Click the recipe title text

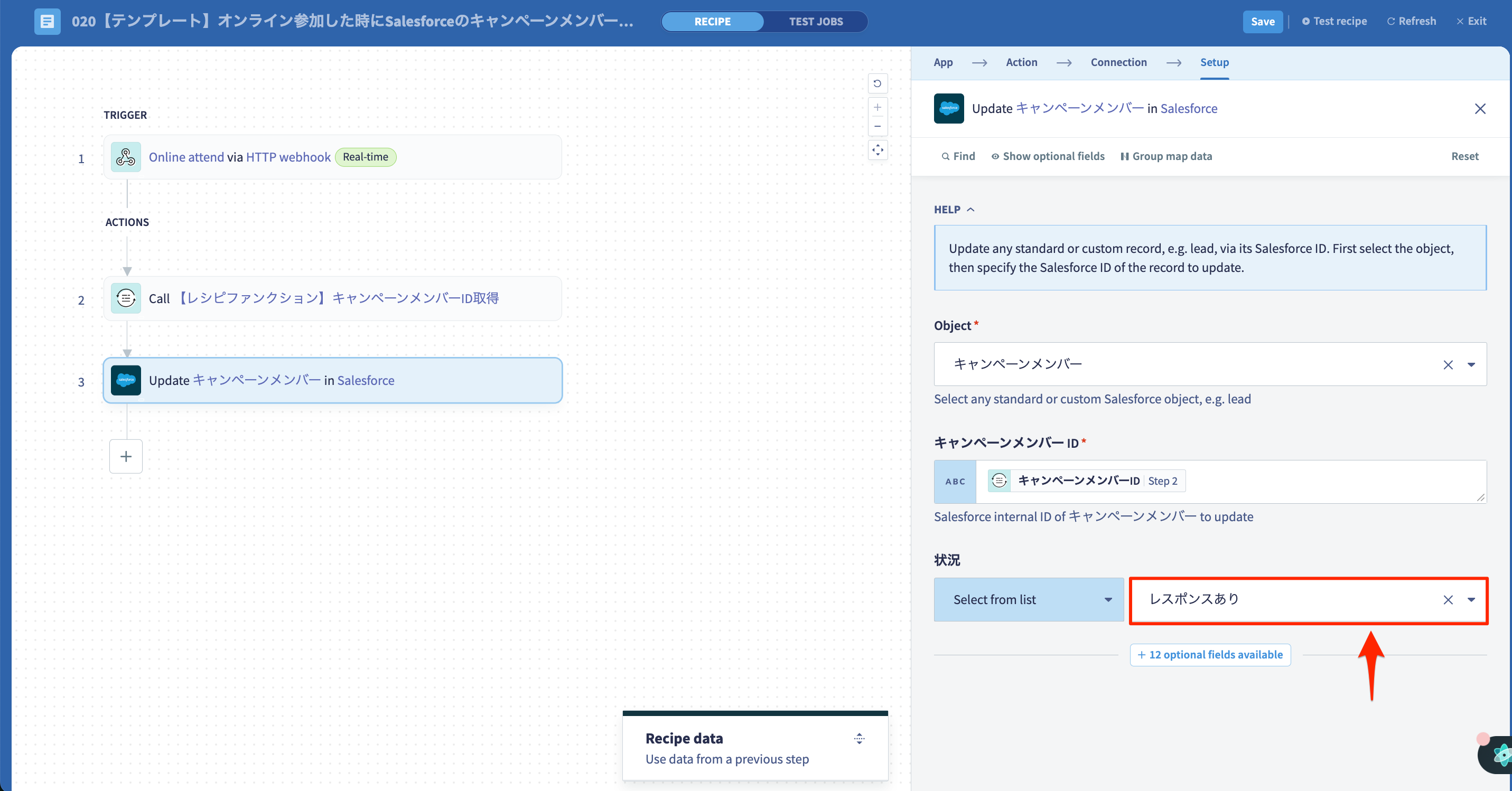[353, 22]
